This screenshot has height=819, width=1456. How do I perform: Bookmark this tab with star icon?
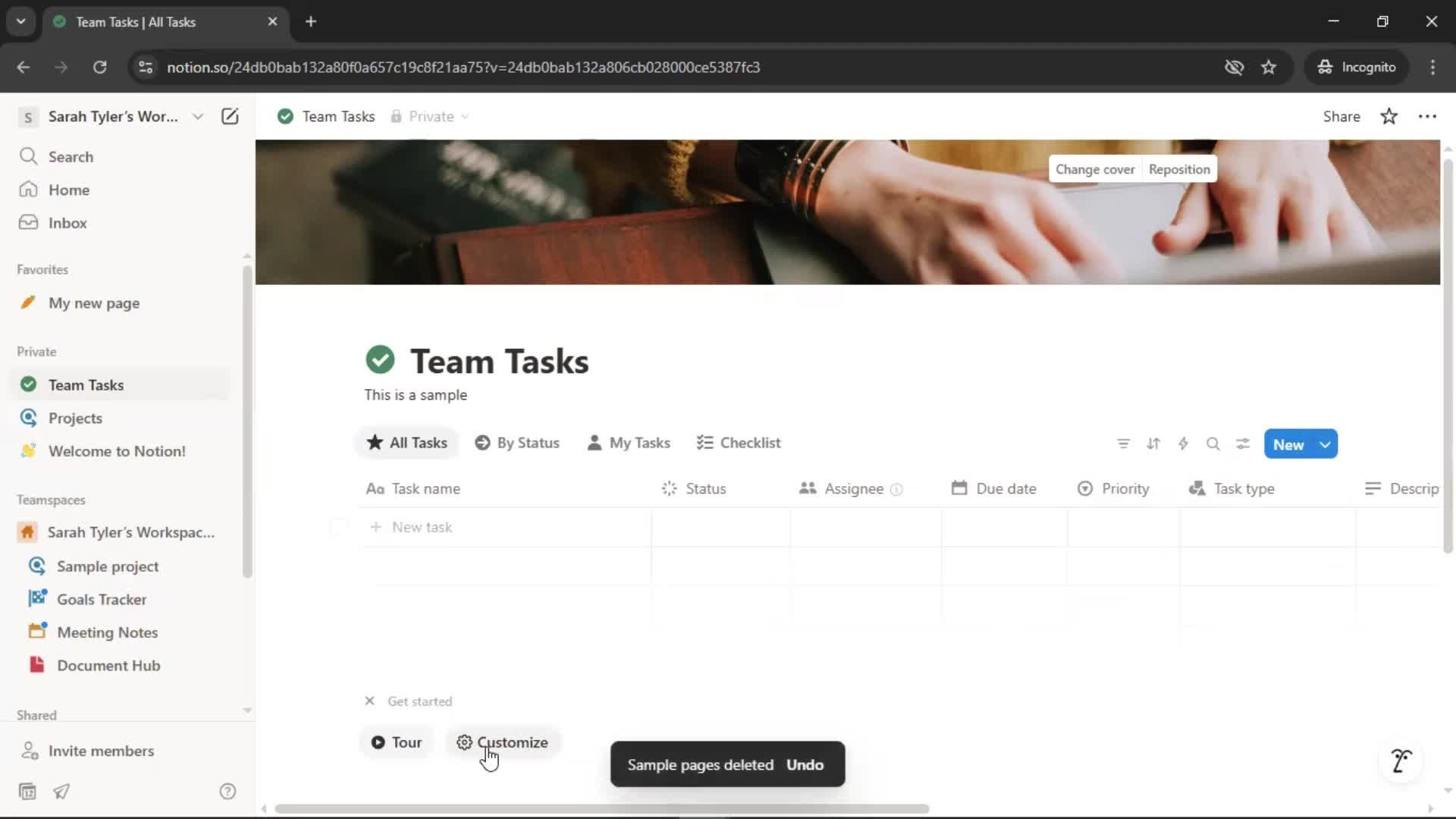pyautogui.click(x=1269, y=67)
